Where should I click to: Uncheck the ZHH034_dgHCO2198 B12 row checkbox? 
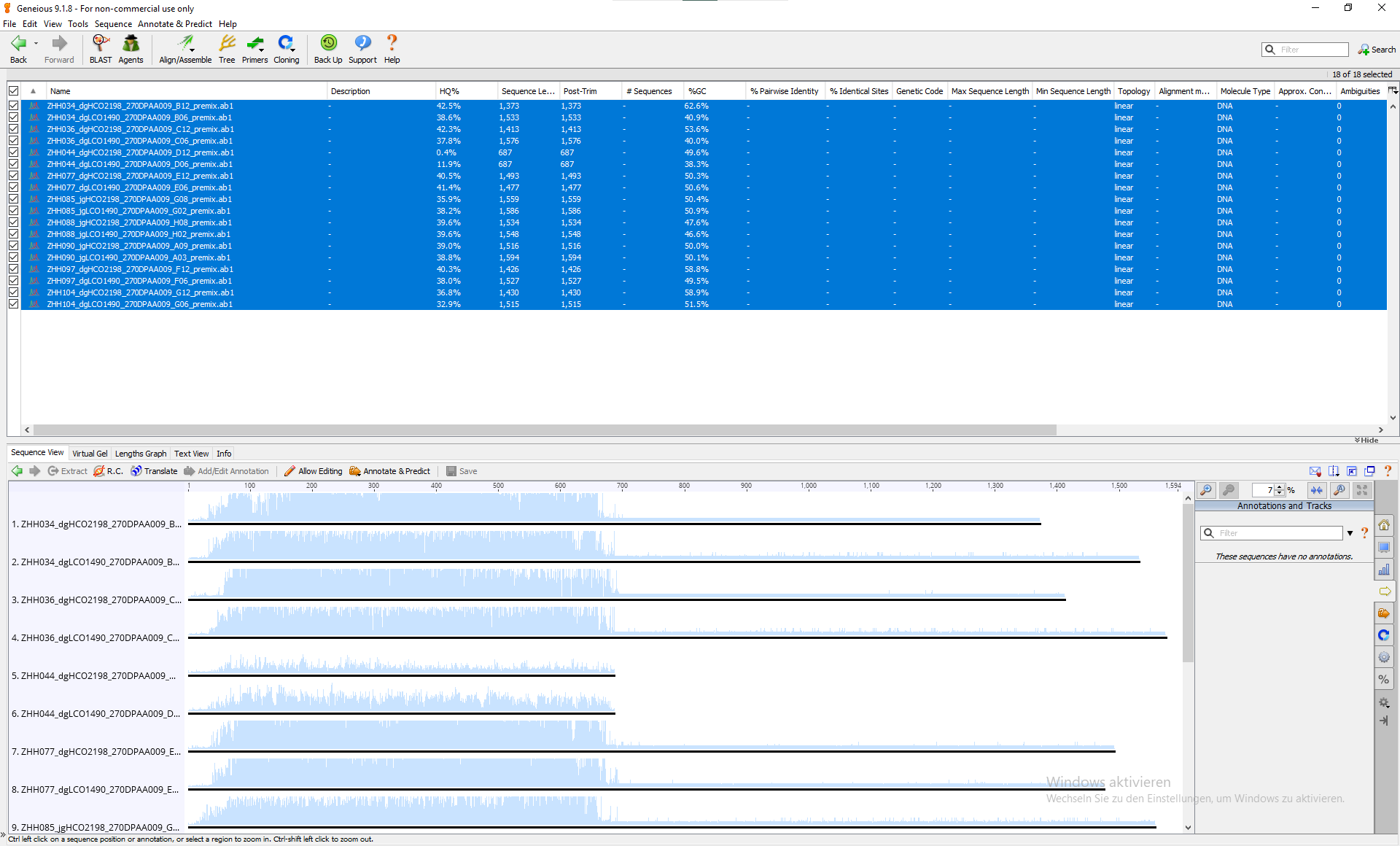13,106
